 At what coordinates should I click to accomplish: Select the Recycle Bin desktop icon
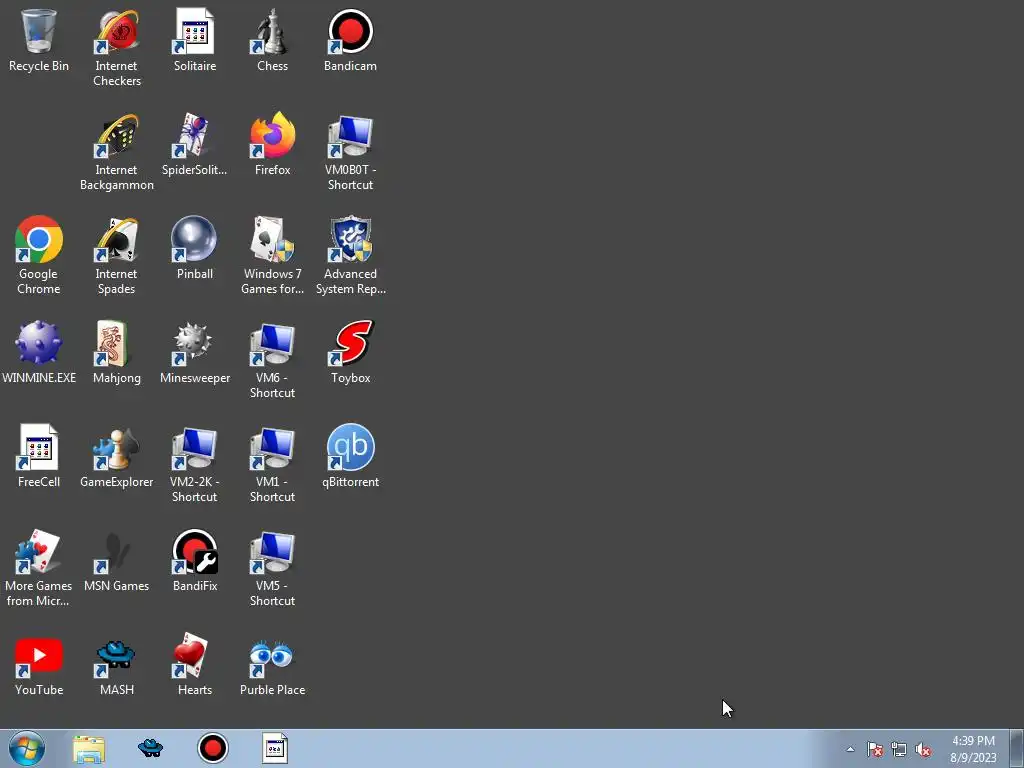pos(39,40)
